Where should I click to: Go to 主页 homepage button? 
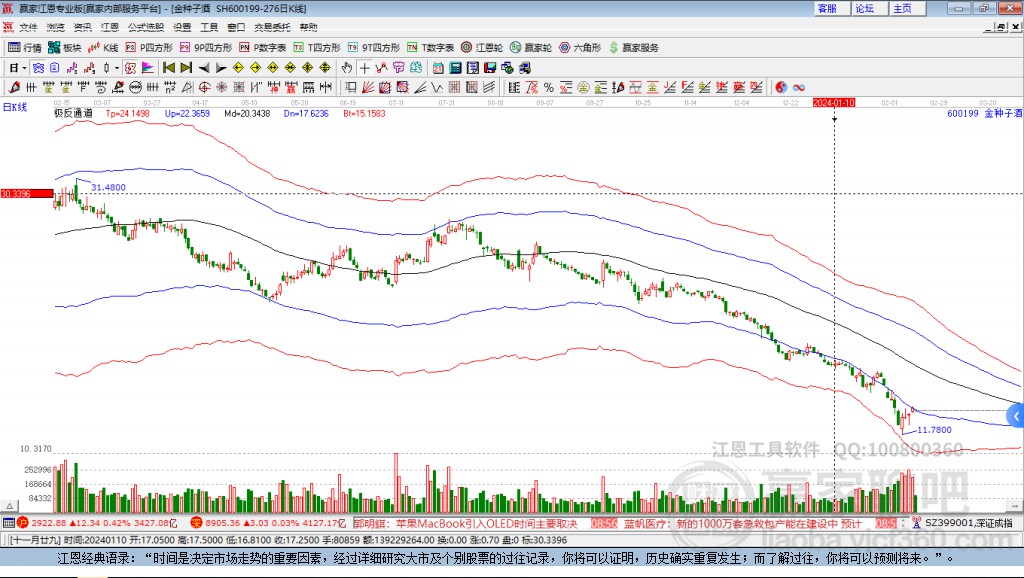tap(902, 8)
